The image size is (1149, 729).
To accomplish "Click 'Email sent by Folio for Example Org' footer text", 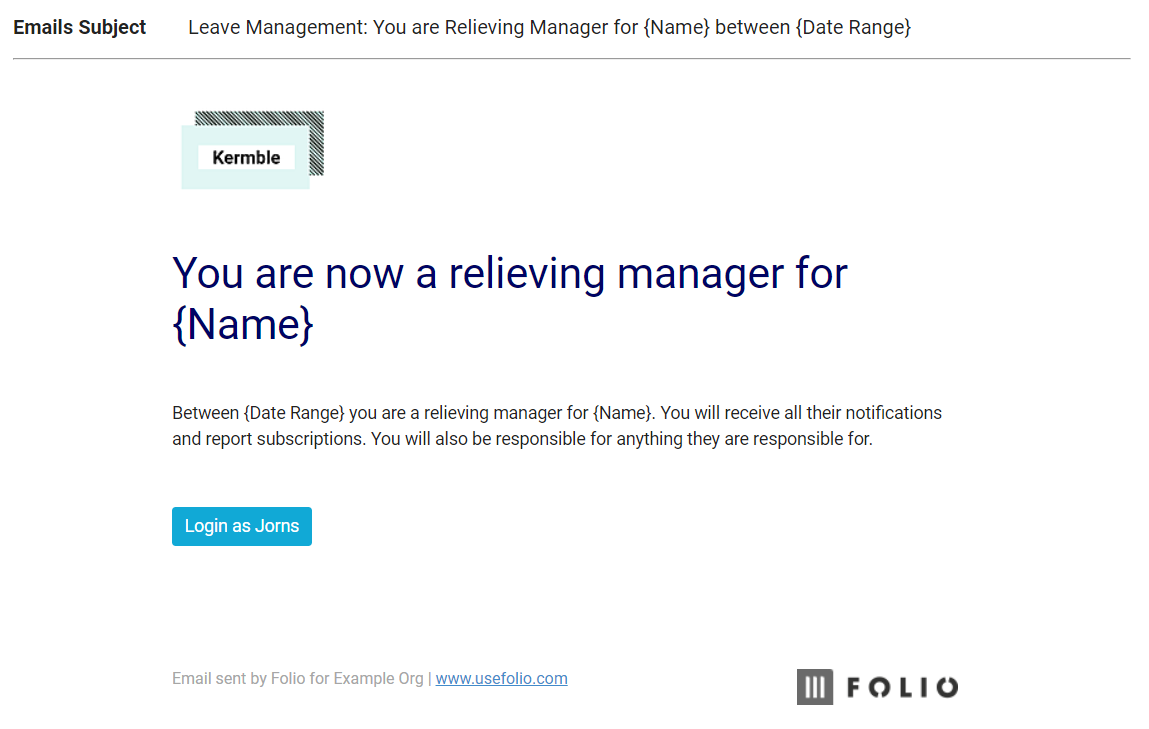I will (x=298, y=678).
